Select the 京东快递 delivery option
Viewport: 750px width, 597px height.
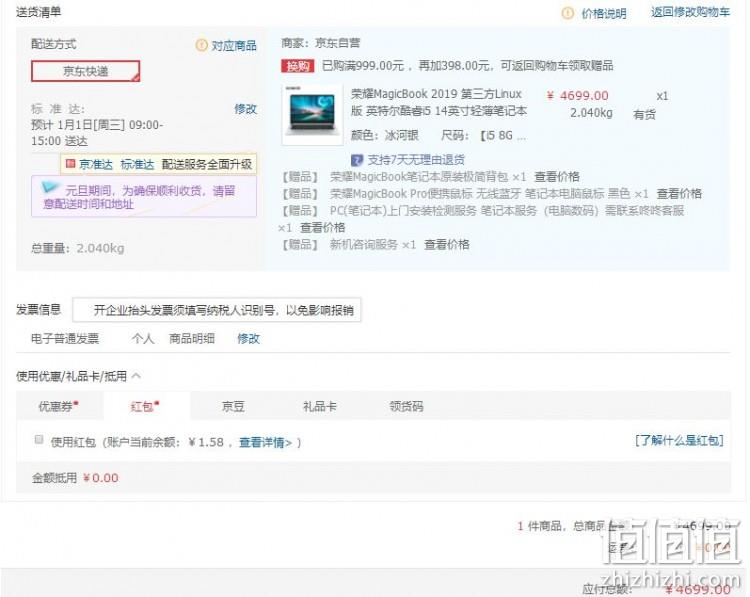pos(86,71)
